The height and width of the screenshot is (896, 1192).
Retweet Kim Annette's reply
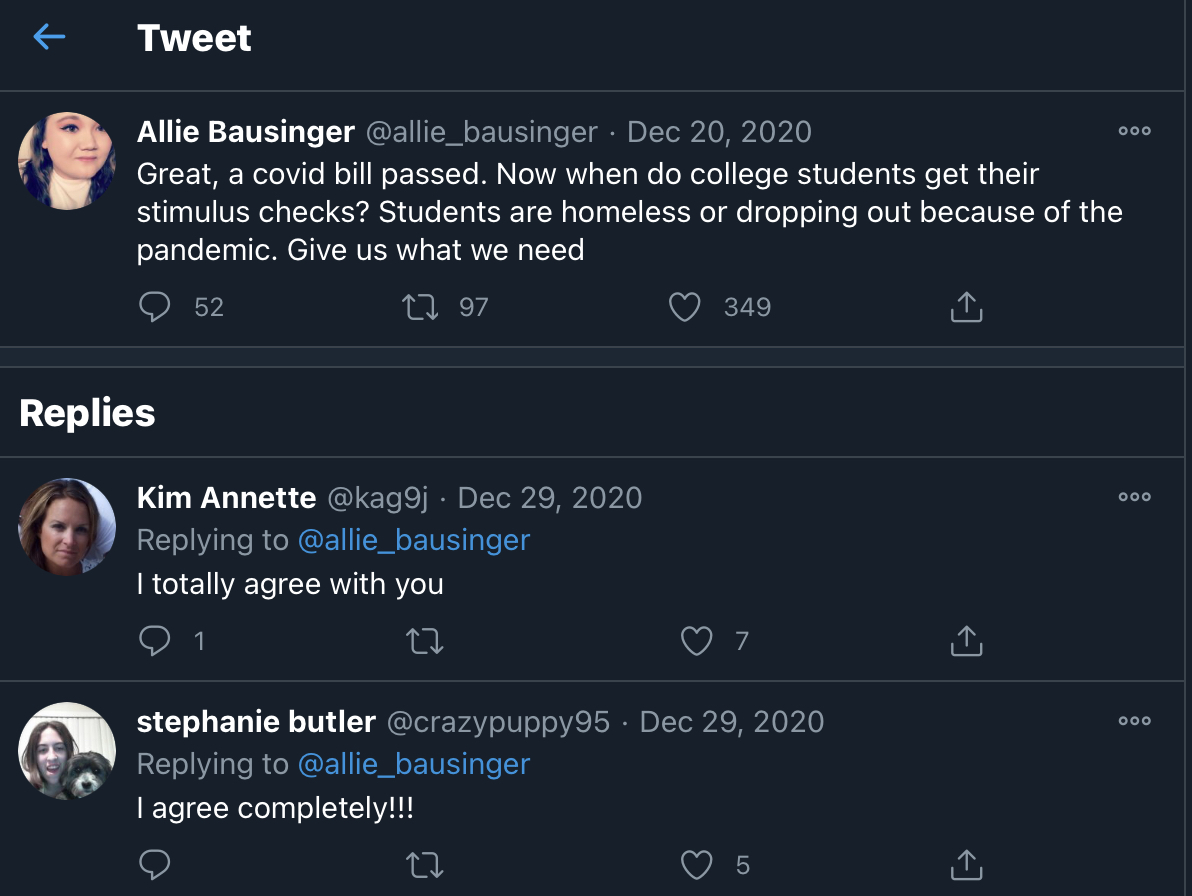tap(426, 641)
